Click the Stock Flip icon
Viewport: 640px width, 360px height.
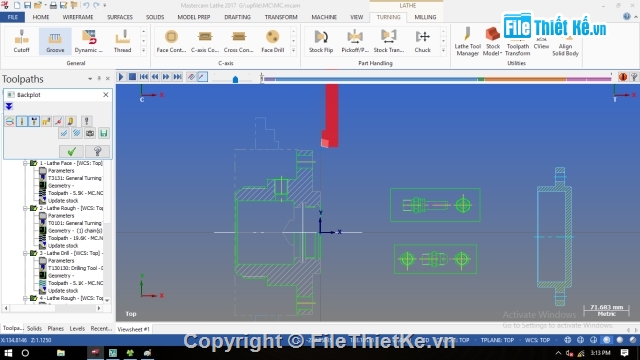321,41
